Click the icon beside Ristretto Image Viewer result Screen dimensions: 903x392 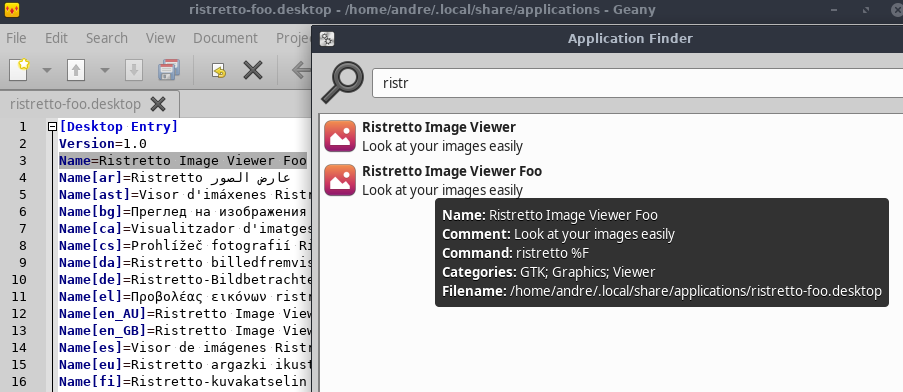(340, 136)
